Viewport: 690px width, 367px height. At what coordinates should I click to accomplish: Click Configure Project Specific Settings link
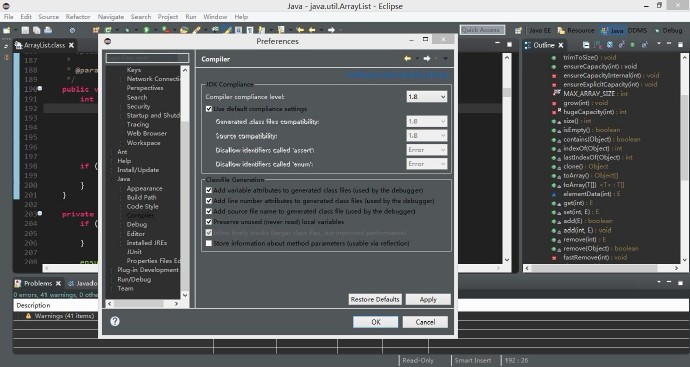tap(396, 74)
